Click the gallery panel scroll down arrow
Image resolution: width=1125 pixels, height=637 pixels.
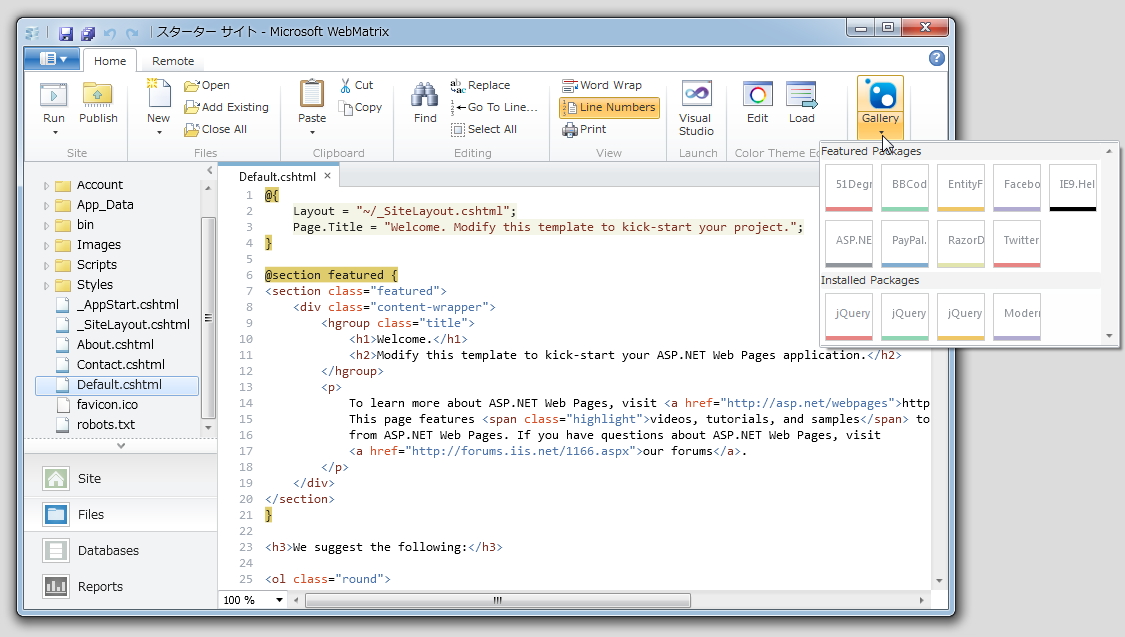point(1109,336)
